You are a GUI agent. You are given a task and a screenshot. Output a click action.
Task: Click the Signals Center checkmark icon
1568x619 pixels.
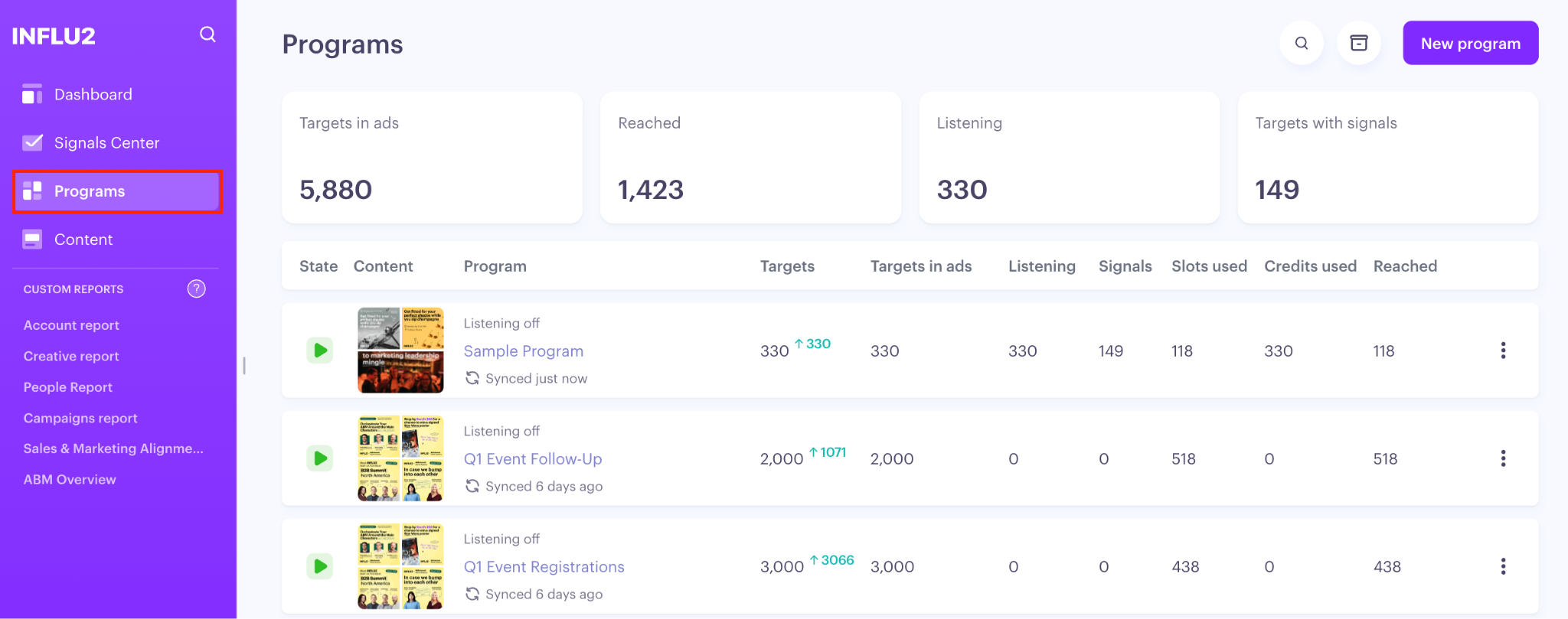click(32, 143)
